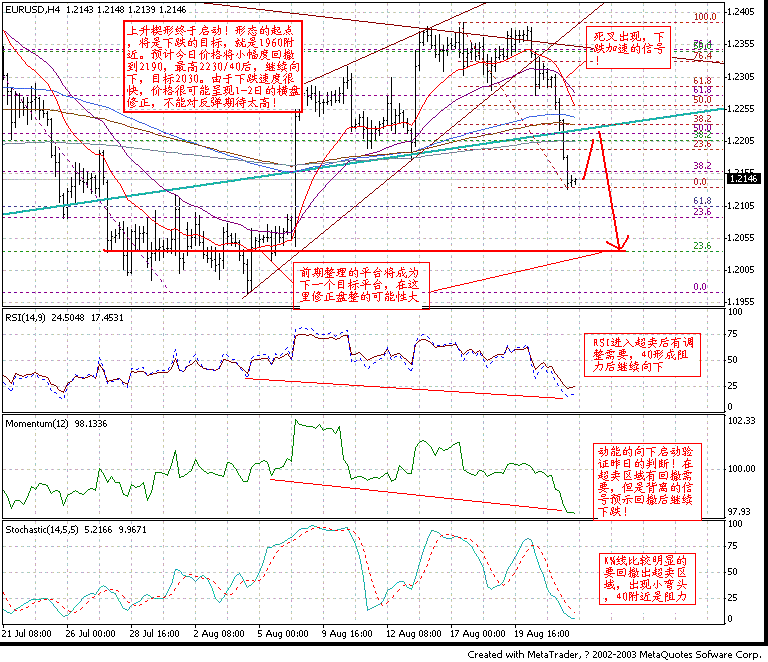Click time axis label 19 Aug 16:00

[x=542, y=634]
